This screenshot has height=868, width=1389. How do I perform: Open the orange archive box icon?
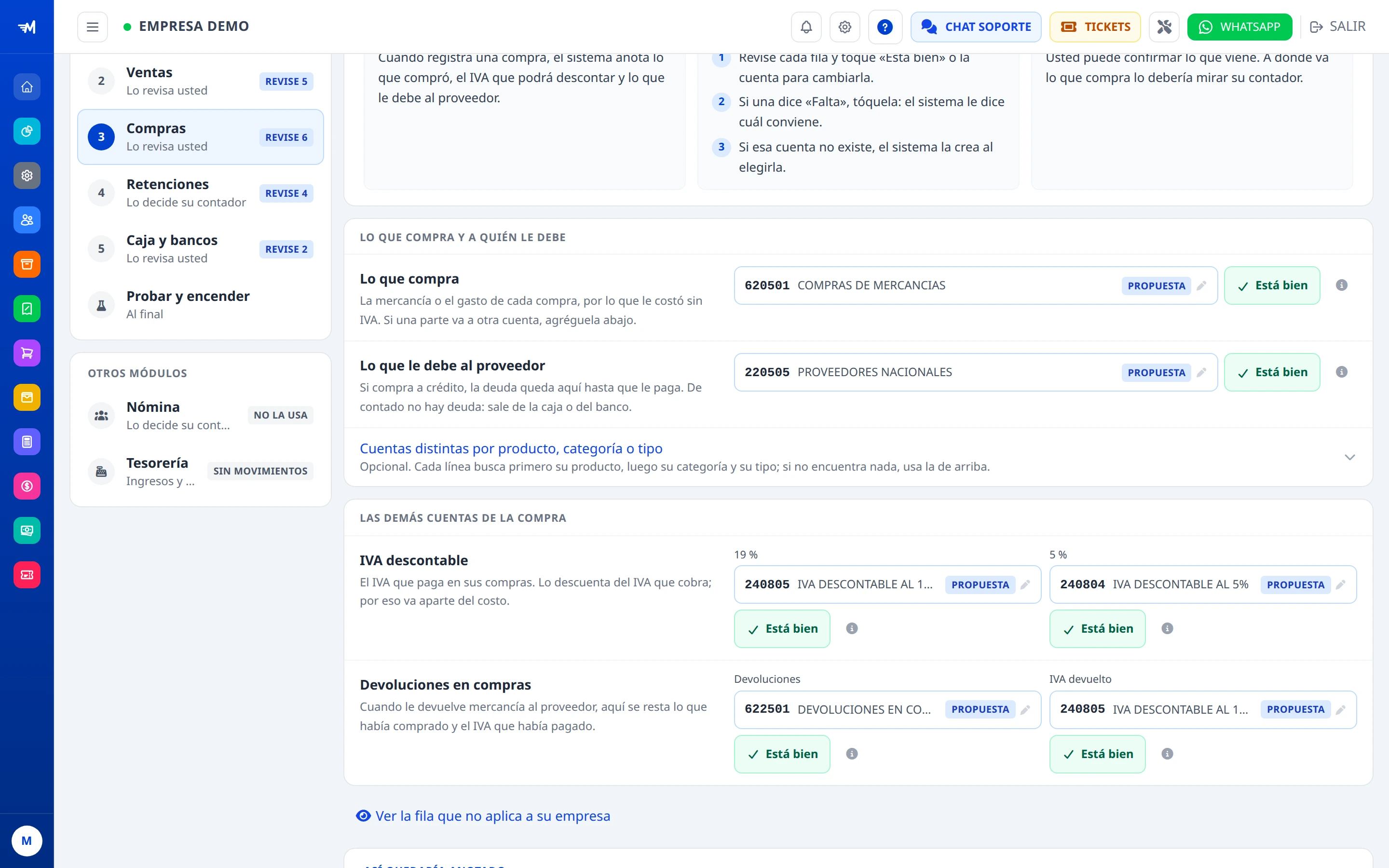point(27,264)
